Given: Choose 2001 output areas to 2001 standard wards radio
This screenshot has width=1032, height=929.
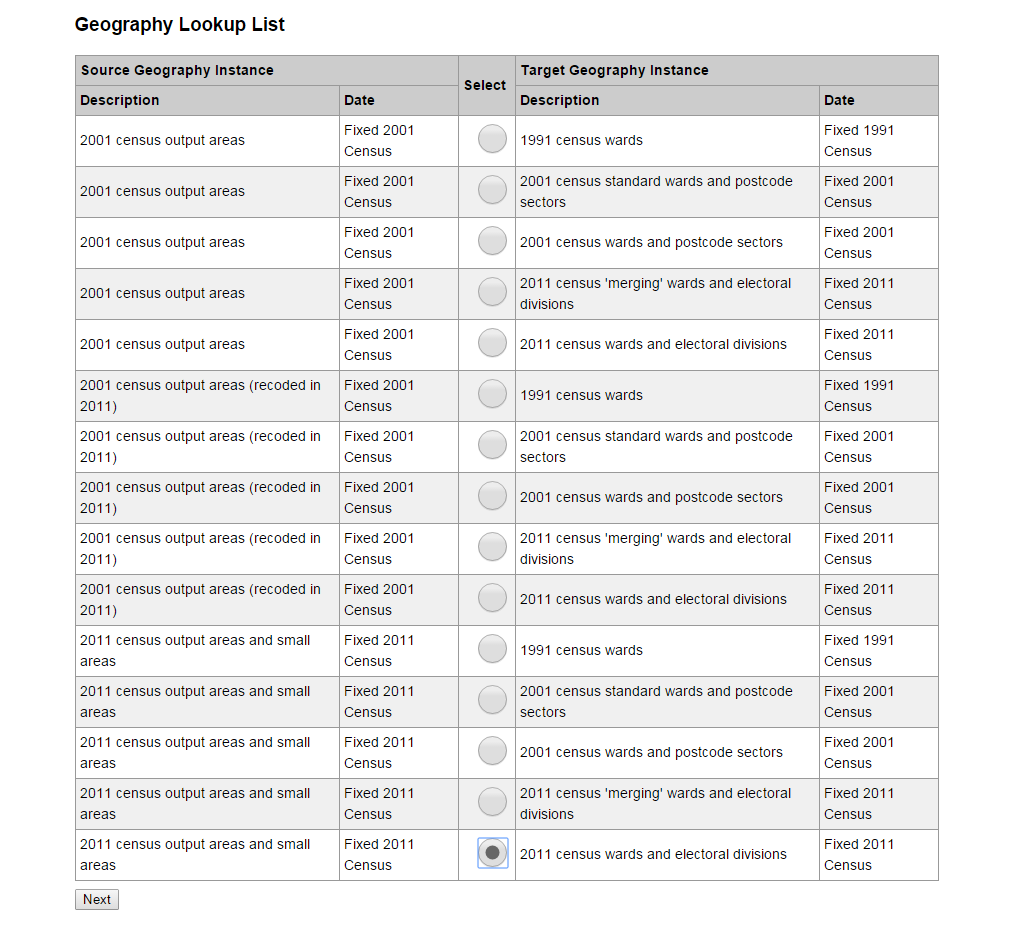Looking at the screenshot, I should coord(492,189).
